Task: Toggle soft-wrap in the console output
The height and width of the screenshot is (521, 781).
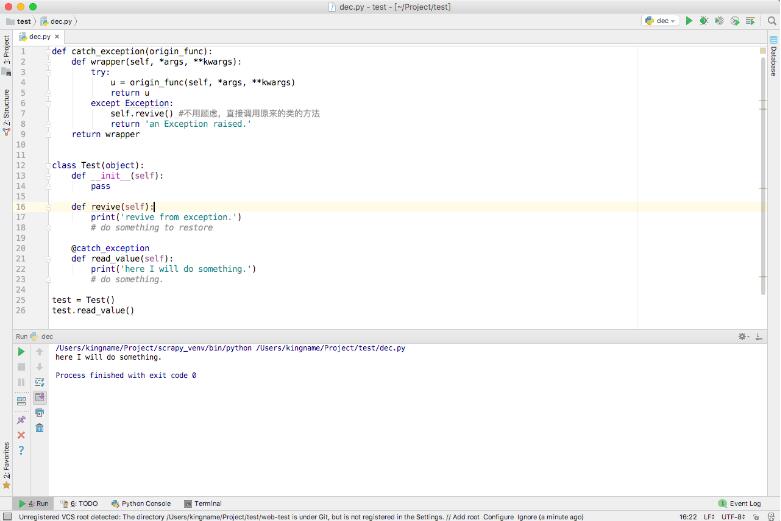Action: tap(39, 382)
